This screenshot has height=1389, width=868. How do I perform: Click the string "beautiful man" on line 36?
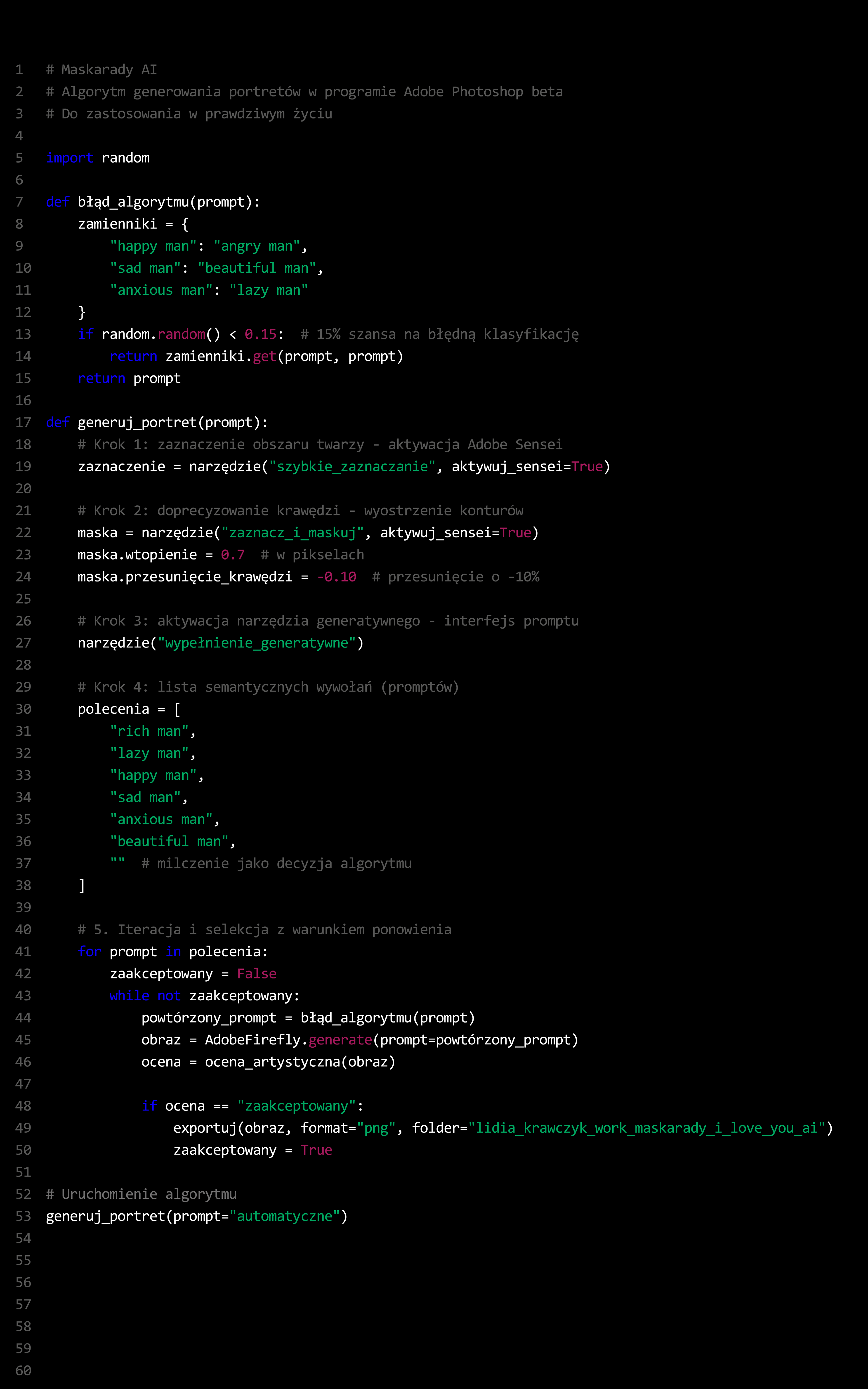tap(169, 841)
